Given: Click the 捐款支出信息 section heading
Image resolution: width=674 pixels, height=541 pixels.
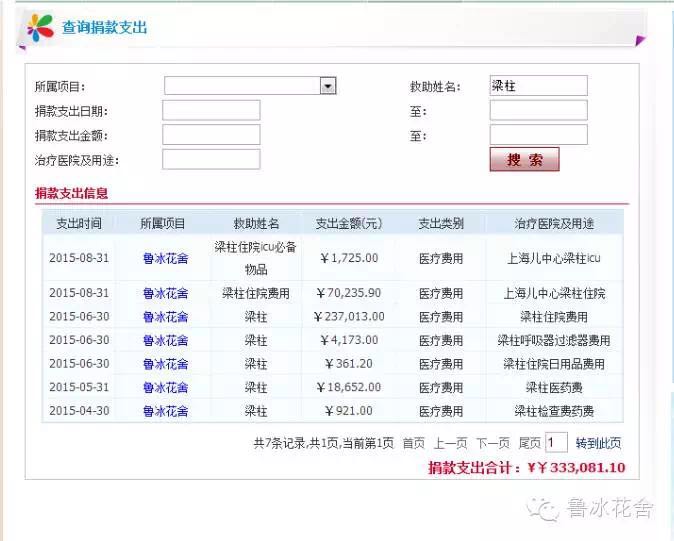Looking at the screenshot, I should [x=71, y=193].
